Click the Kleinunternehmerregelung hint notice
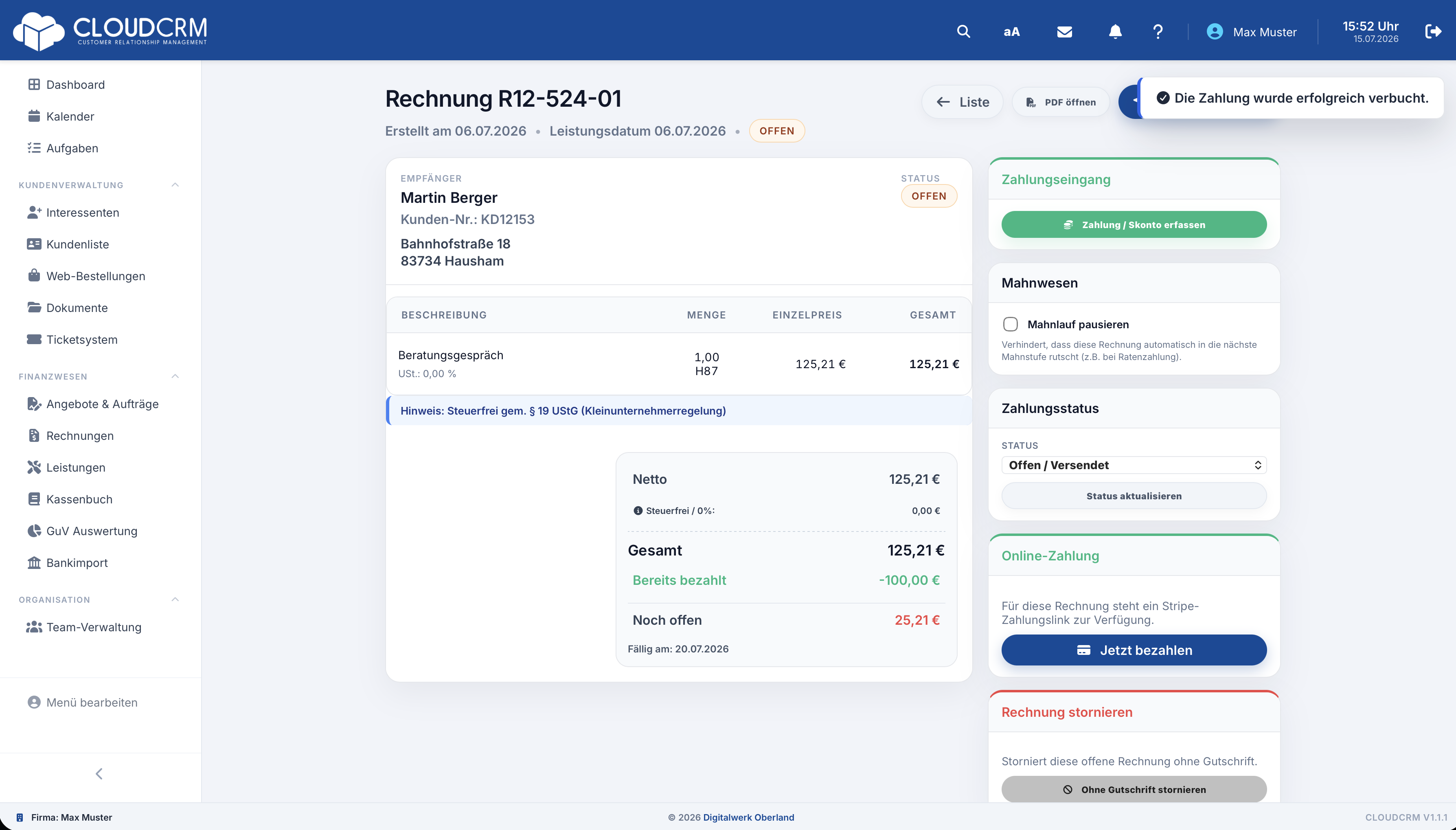The height and width of the screenshot is (830, 1456). (x=679, y=411)
